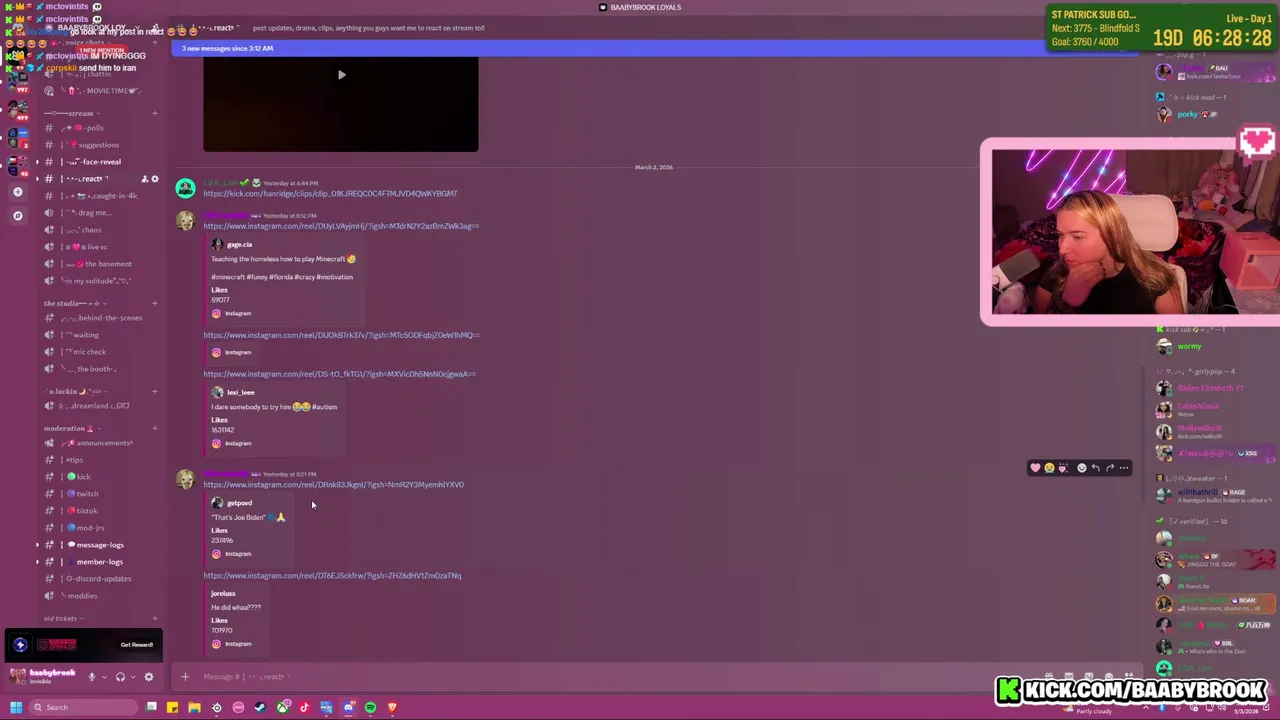Create a channel in the old tickets category

click(154, 618)
